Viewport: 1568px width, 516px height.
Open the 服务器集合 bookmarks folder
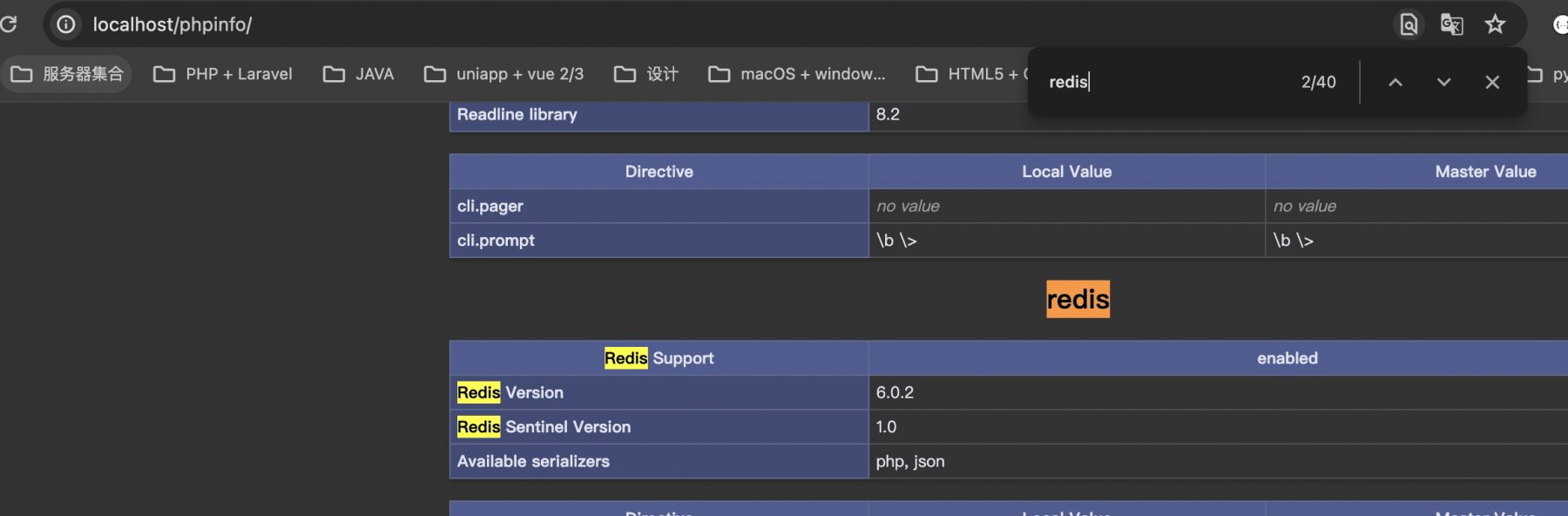coord(67,74)
